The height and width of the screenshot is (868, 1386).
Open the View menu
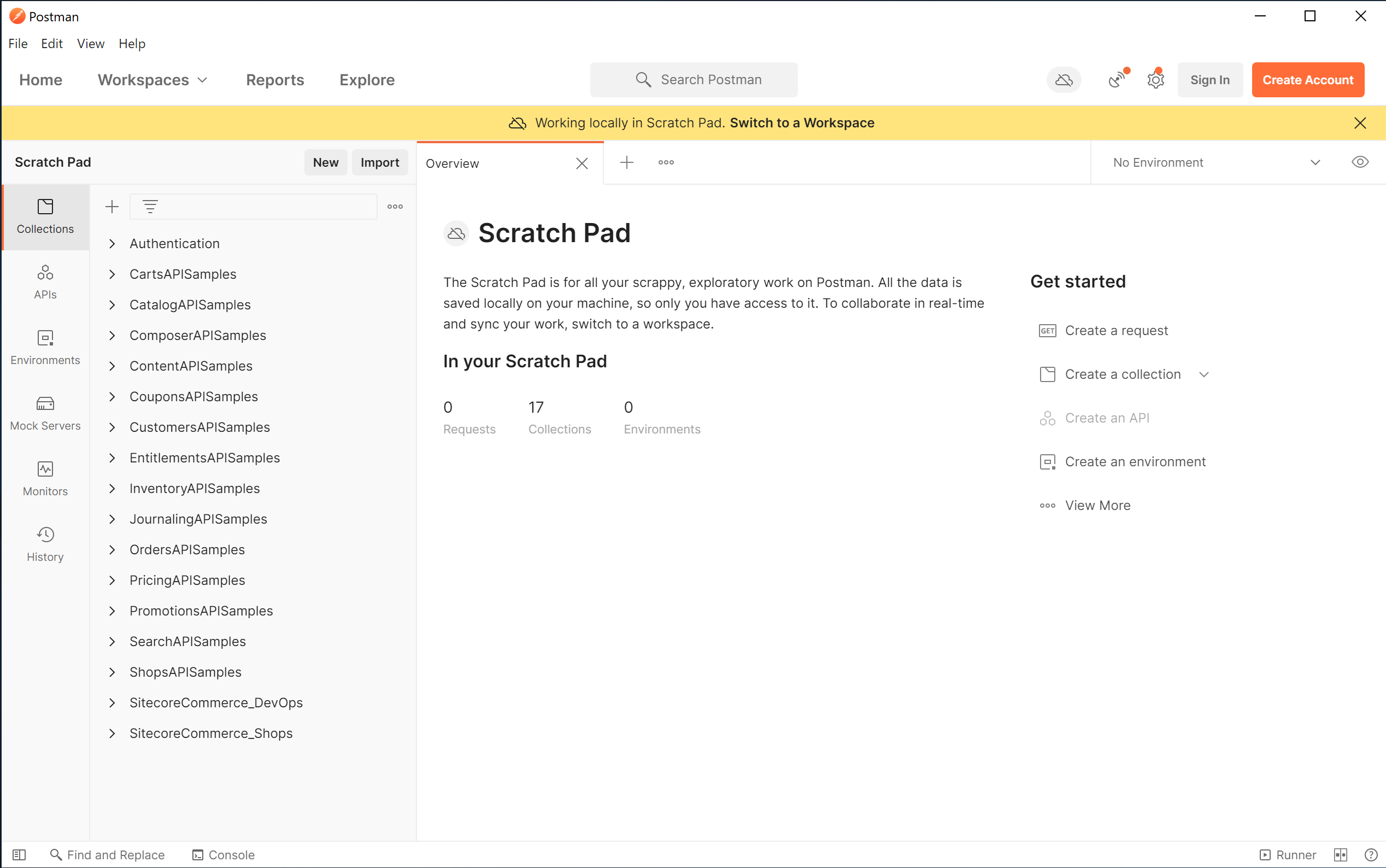91,44
